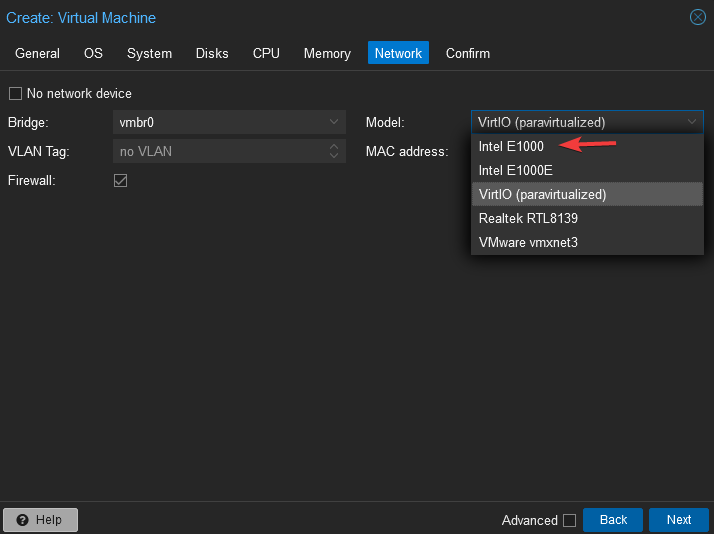Choose Intel E1000E network model

coord(515,170)
